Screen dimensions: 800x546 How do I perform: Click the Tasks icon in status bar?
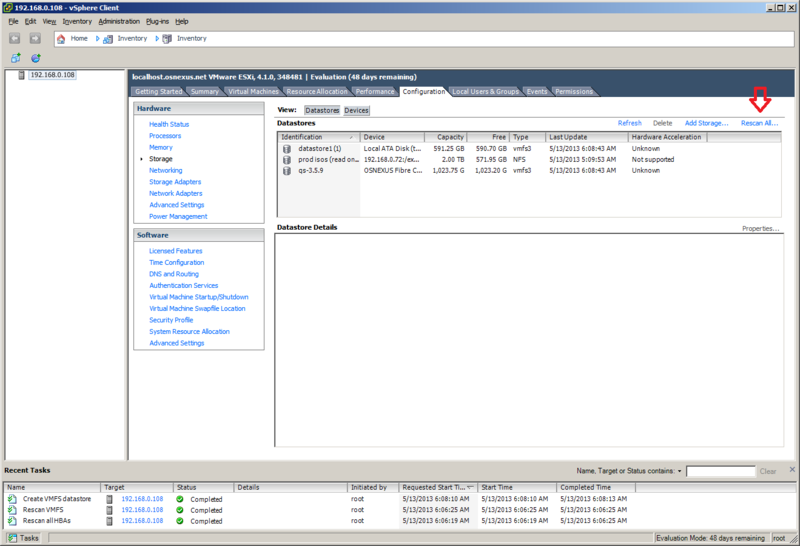[x=12, y=538]
